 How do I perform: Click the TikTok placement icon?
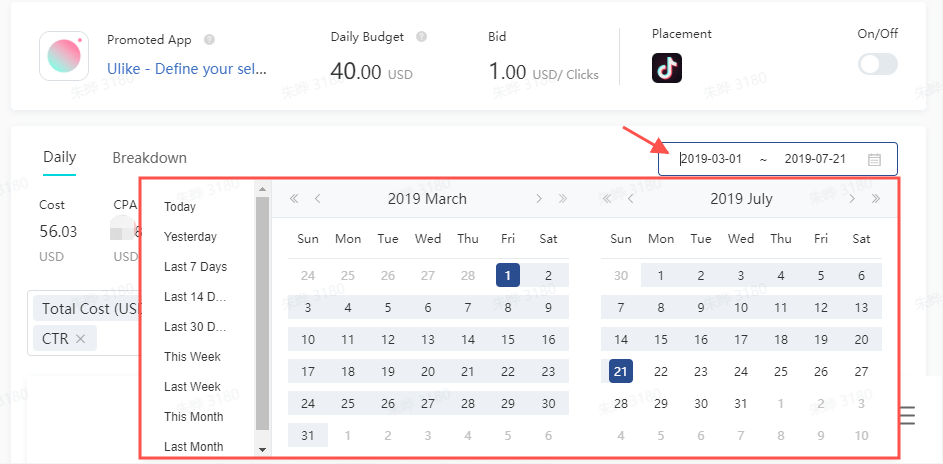tap(667, 68)
